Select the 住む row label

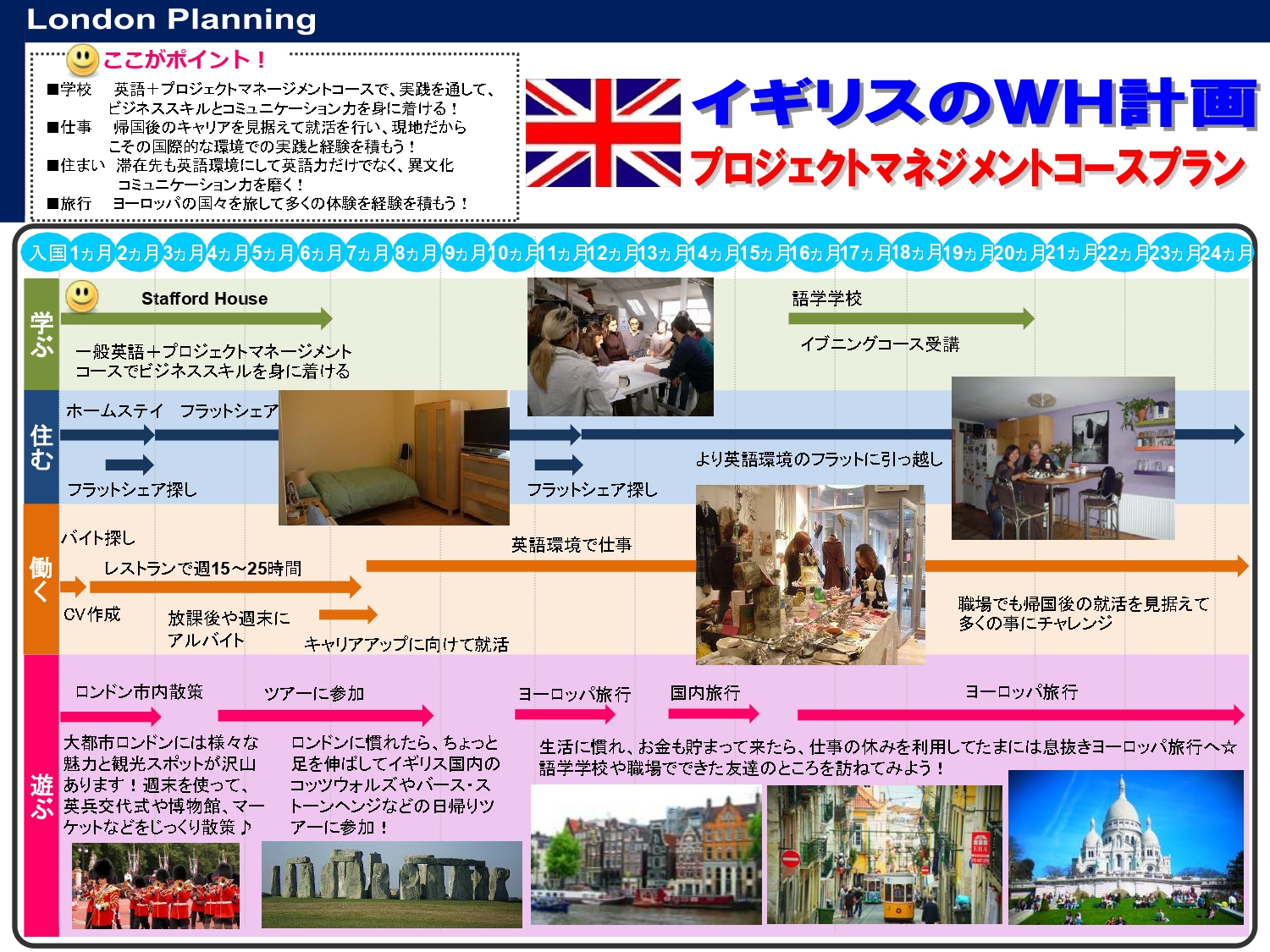[41, 447]
